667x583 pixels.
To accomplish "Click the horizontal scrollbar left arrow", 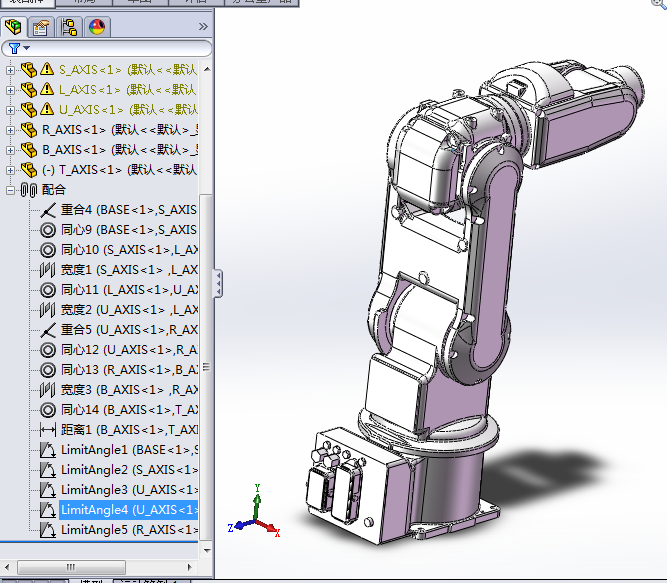I will point(7,567).
